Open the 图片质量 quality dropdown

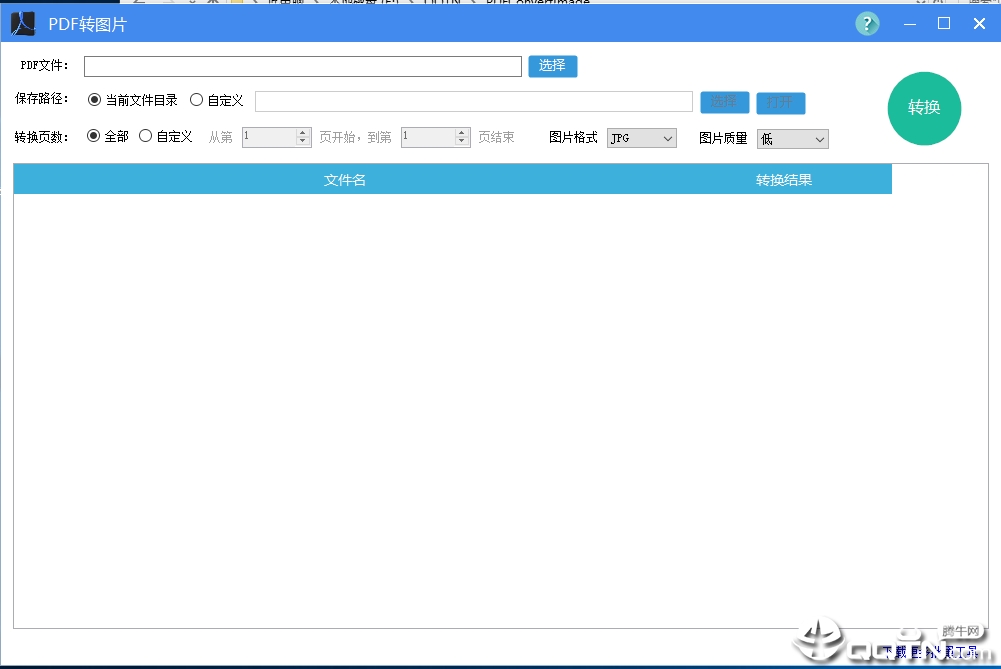coord(793,139)
